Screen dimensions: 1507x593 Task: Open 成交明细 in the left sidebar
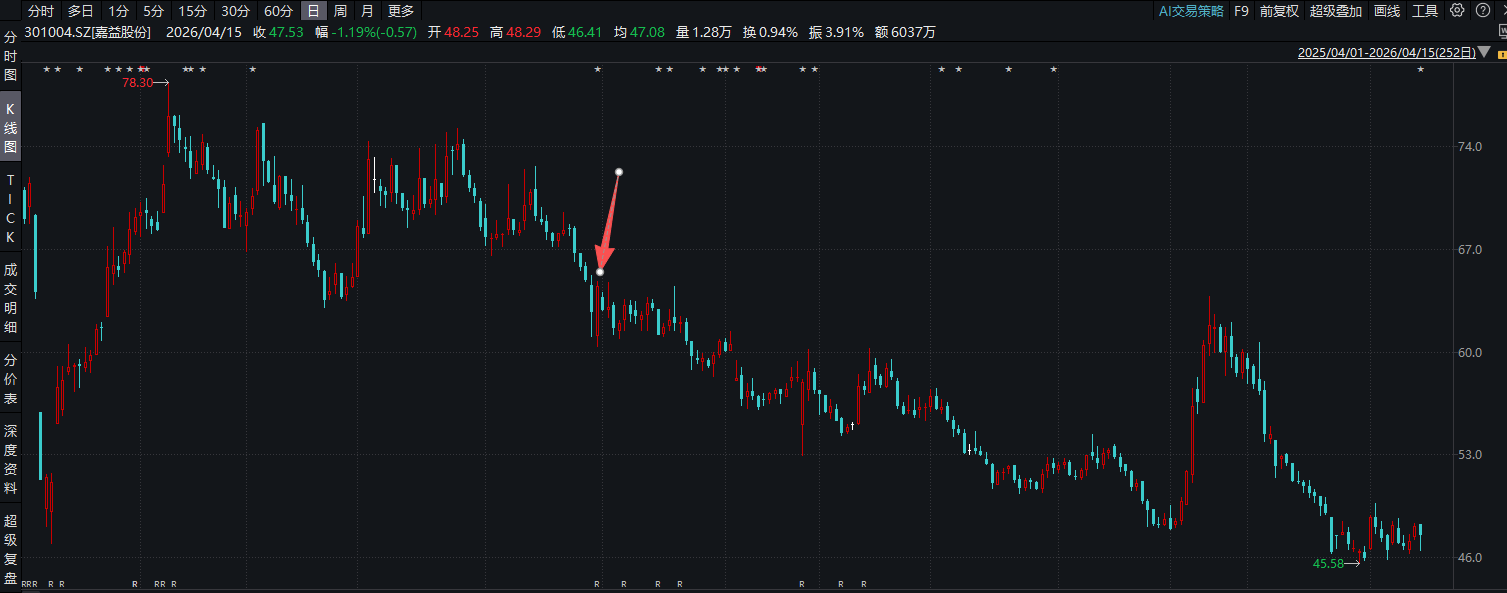[11, 298]
